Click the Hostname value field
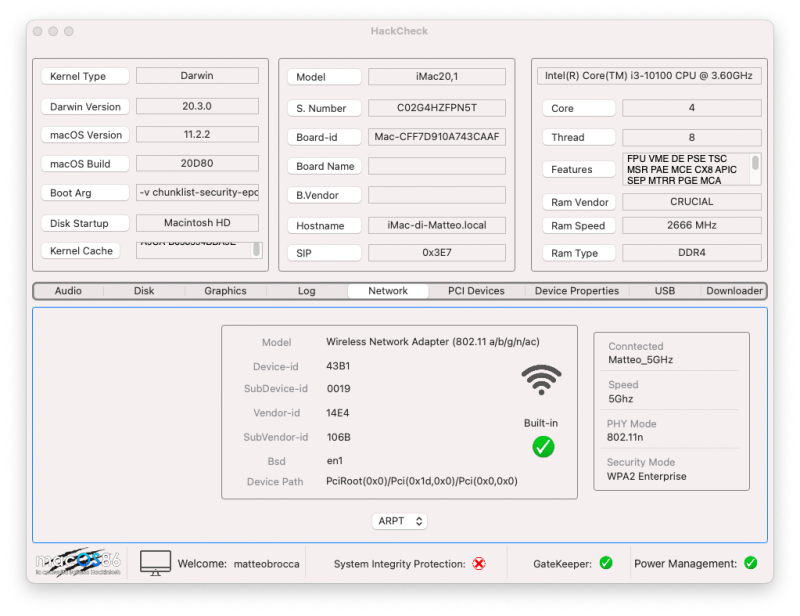The width and height of the screenshot is (800, 616). click(x=437, y=226)
